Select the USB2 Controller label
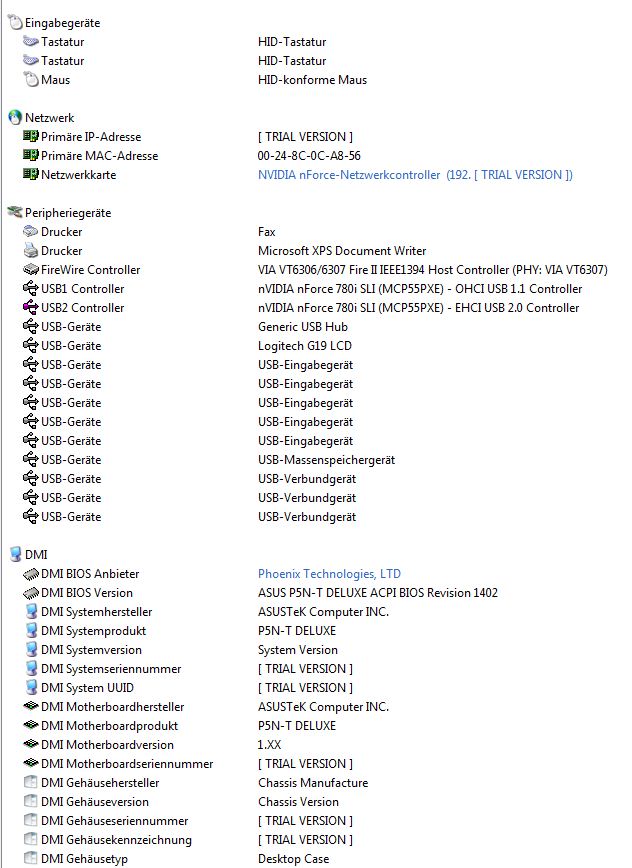This screenshot has width=632, height=868. click(x=82, y=308)
